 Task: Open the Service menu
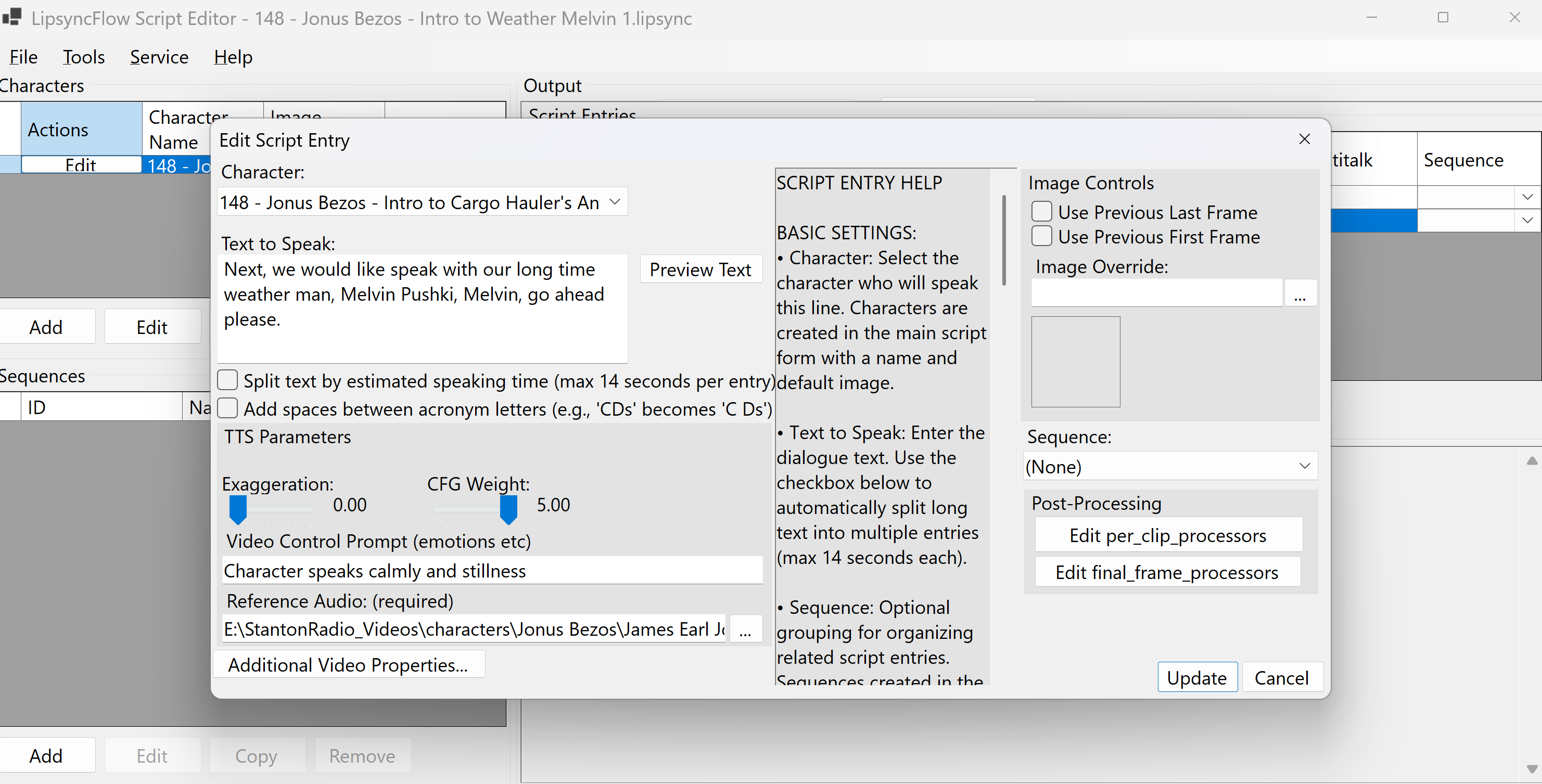click(159, 57)
